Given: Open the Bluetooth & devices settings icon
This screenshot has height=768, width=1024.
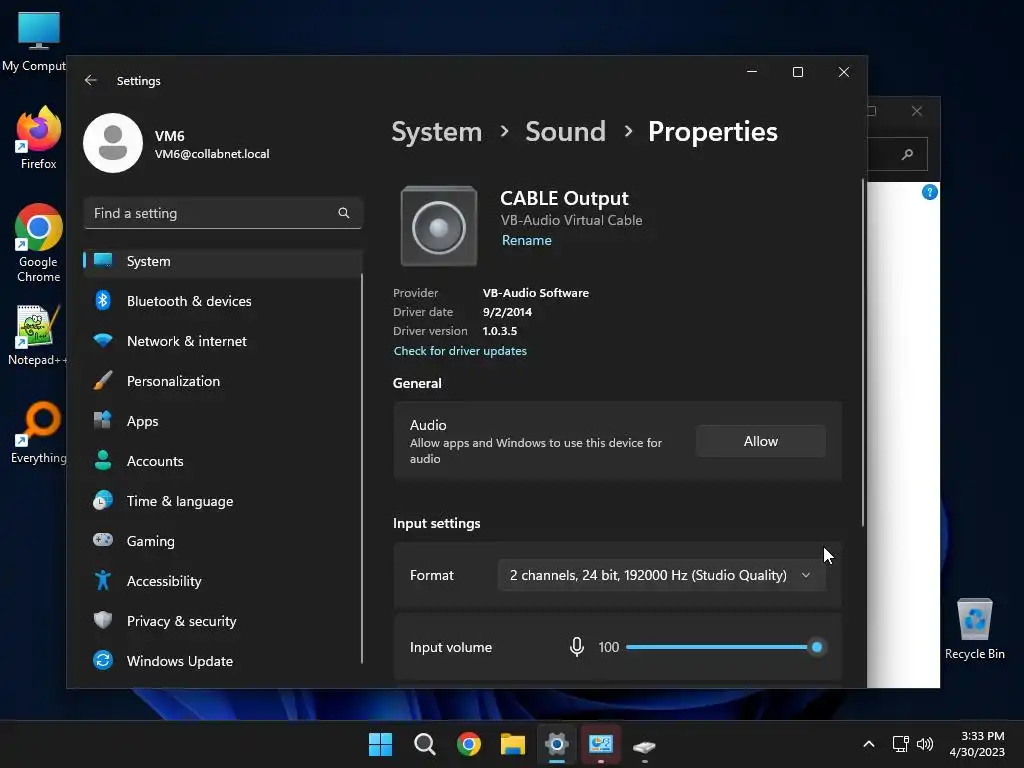Looking at the screenshot, I should pyautogui.click(x=103, y=300).
